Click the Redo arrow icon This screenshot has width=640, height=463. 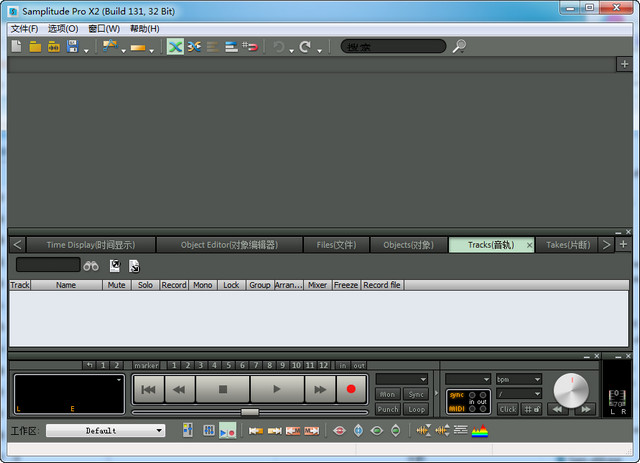point(305,47)
